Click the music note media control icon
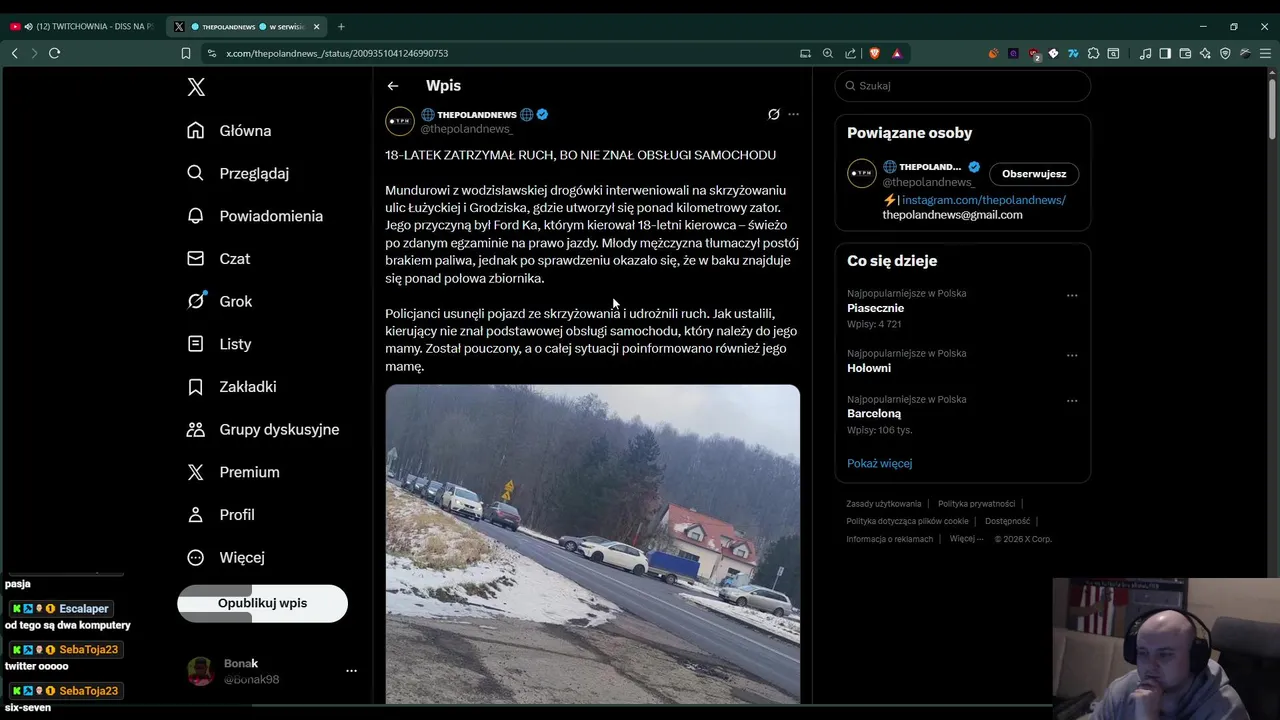The height and width of the screenshot is (720, 1280). point(1145,53)
